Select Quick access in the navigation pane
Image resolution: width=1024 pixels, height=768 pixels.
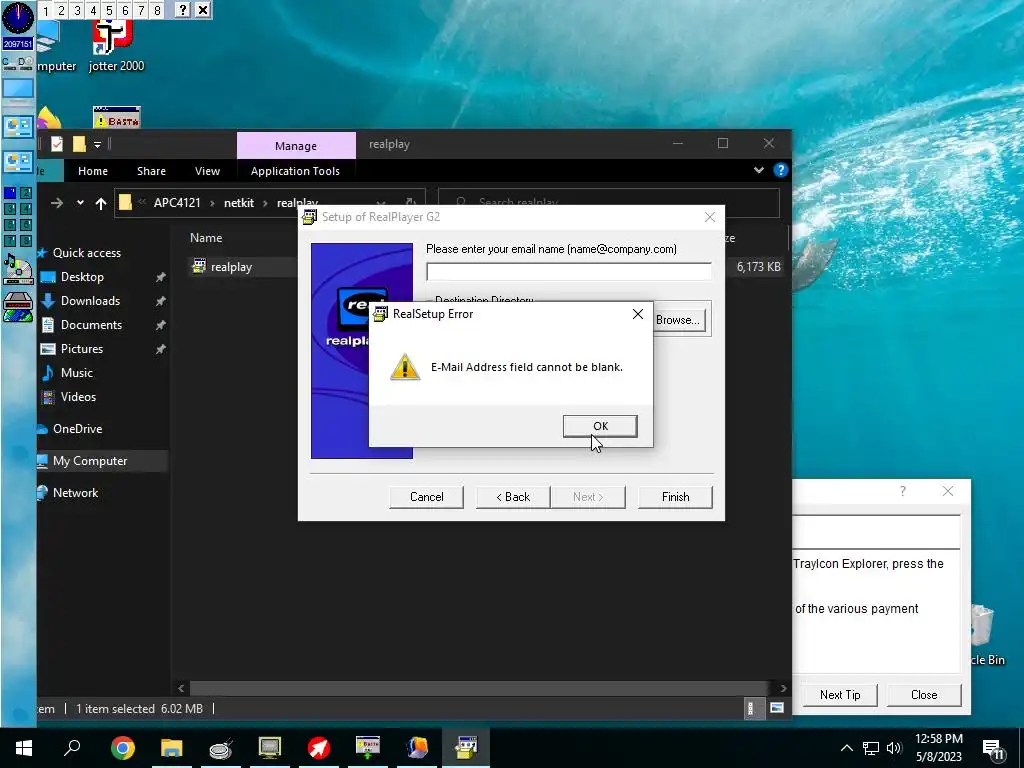pyautogui.click(x=86, y=253)
